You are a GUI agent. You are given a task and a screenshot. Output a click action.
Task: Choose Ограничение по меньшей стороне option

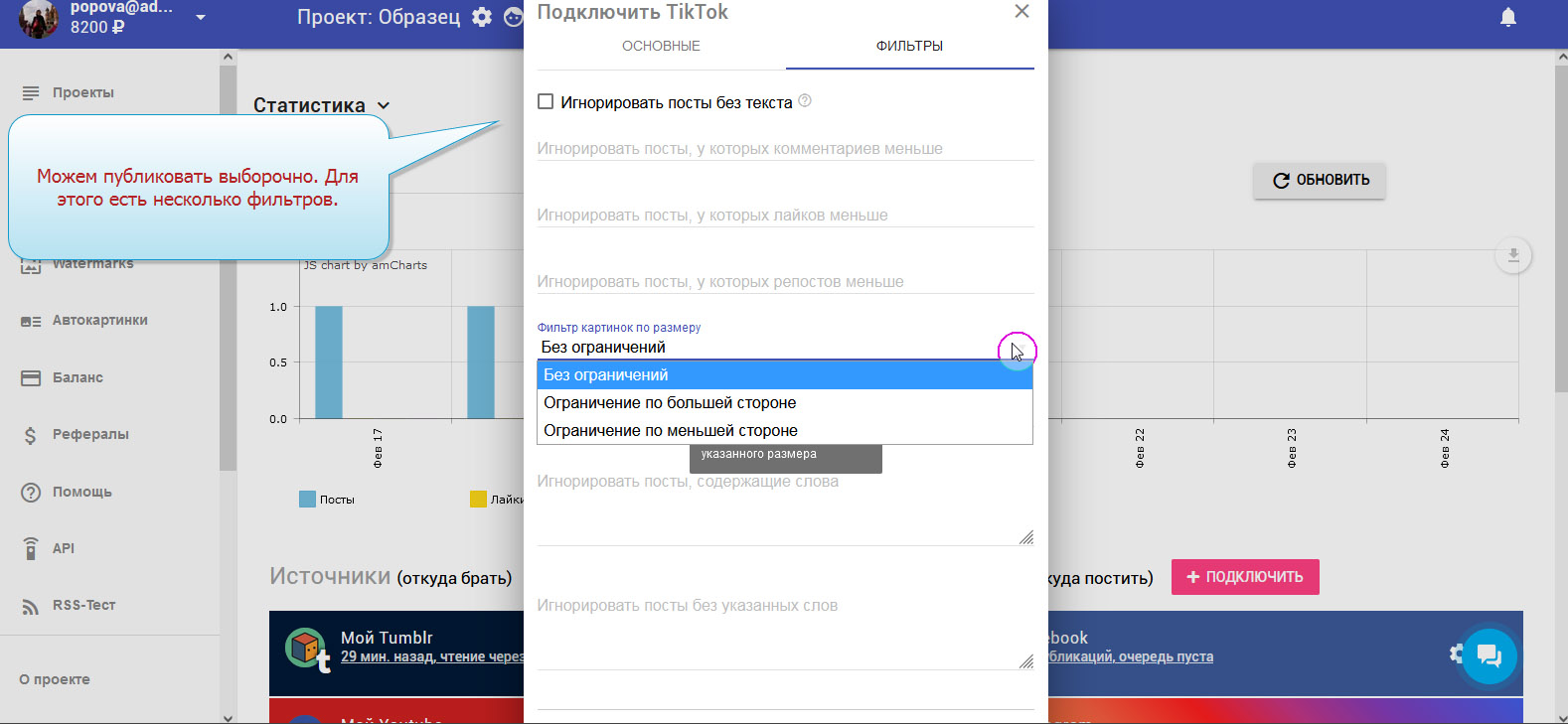(x=671, y=431)
